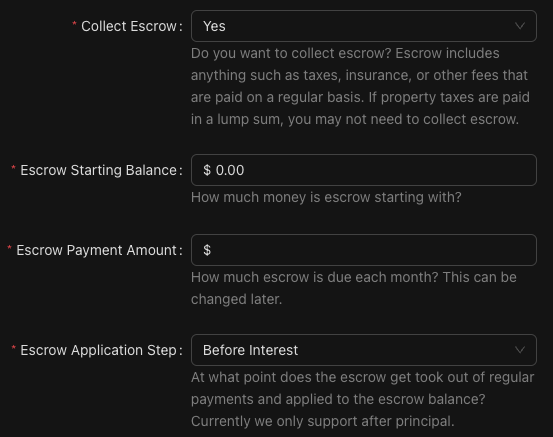
Task: Click the Collect Escrow field label
Action: (129, 26)
